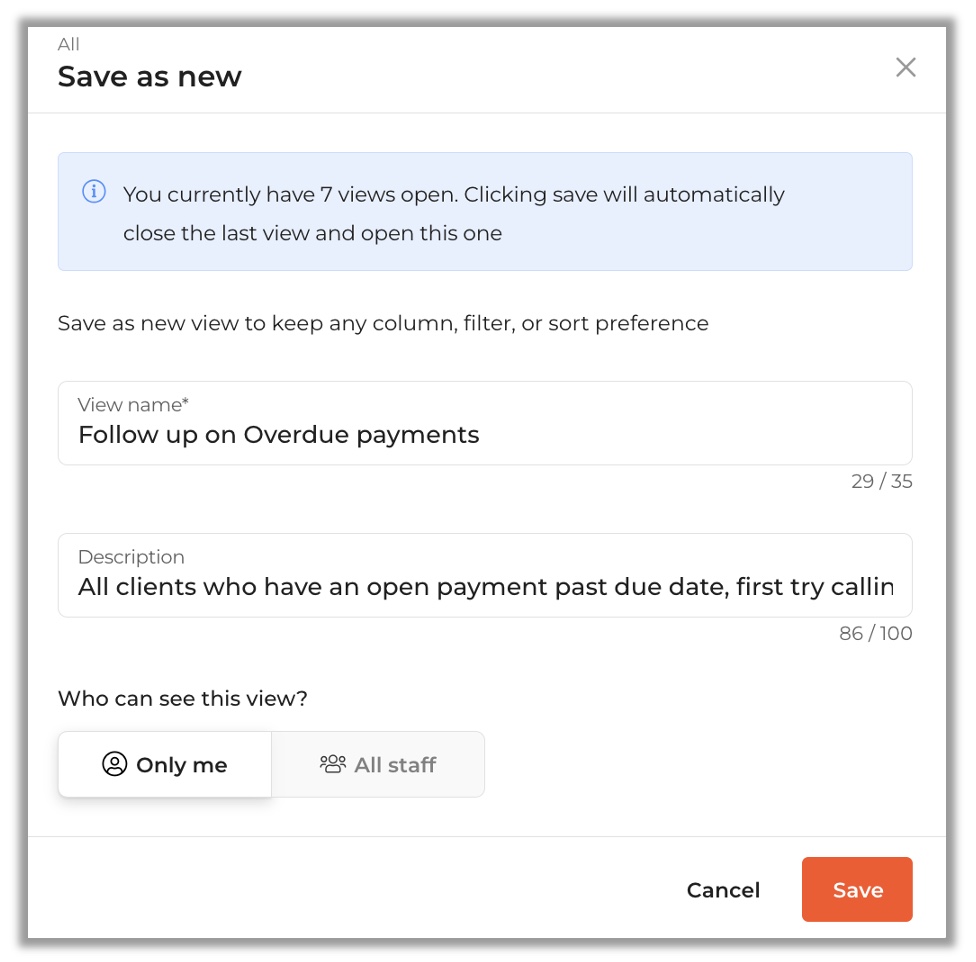Viewport: 976px width, 962px height.
Task: Click the Description field label
Action: point(131,556)
